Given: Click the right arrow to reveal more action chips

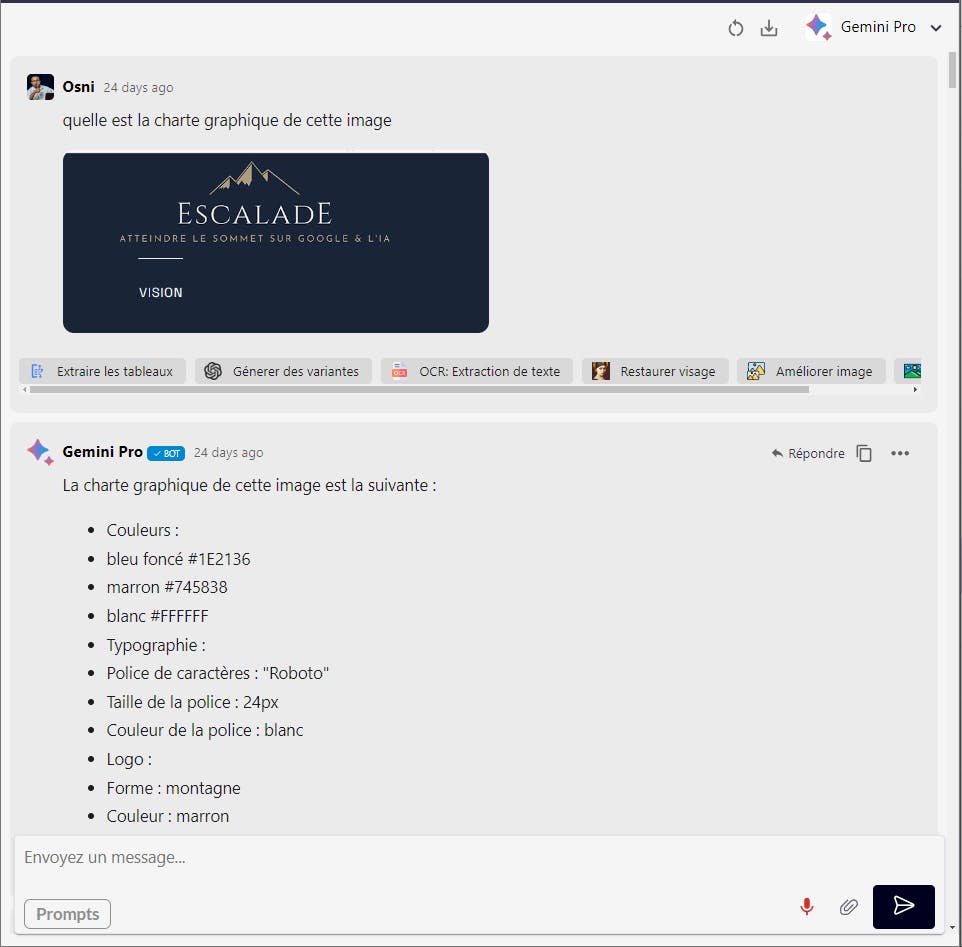Looking at the screenshot, I should 915,391.
